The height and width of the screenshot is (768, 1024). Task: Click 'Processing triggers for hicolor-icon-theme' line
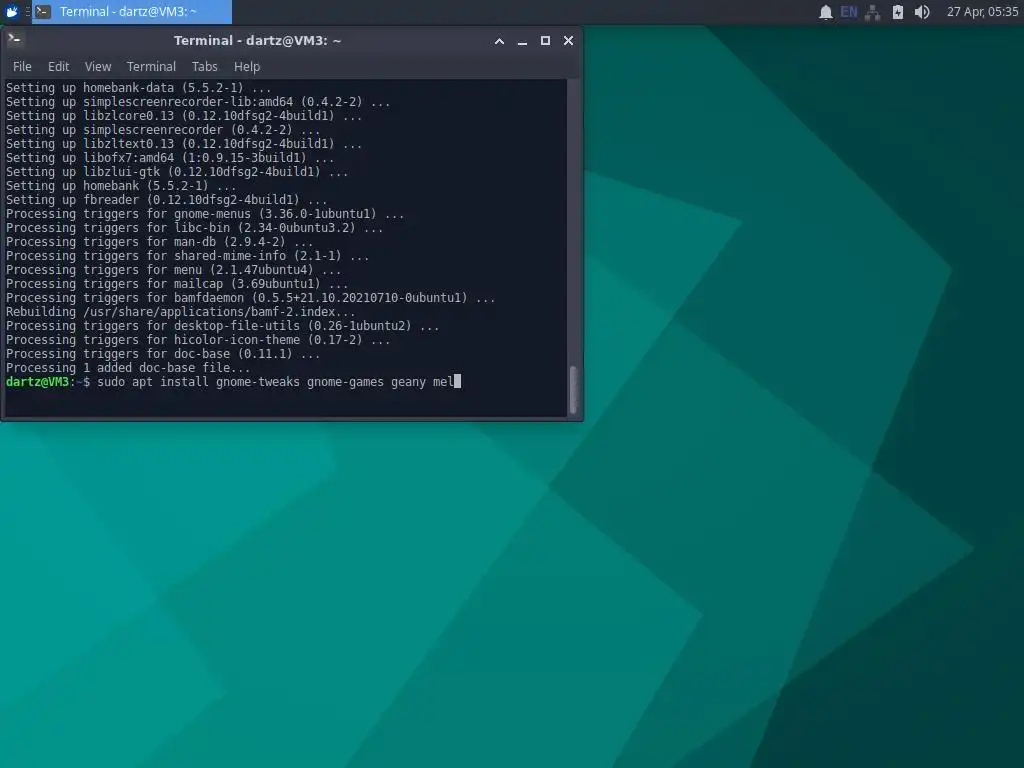[x=198, y=340]
